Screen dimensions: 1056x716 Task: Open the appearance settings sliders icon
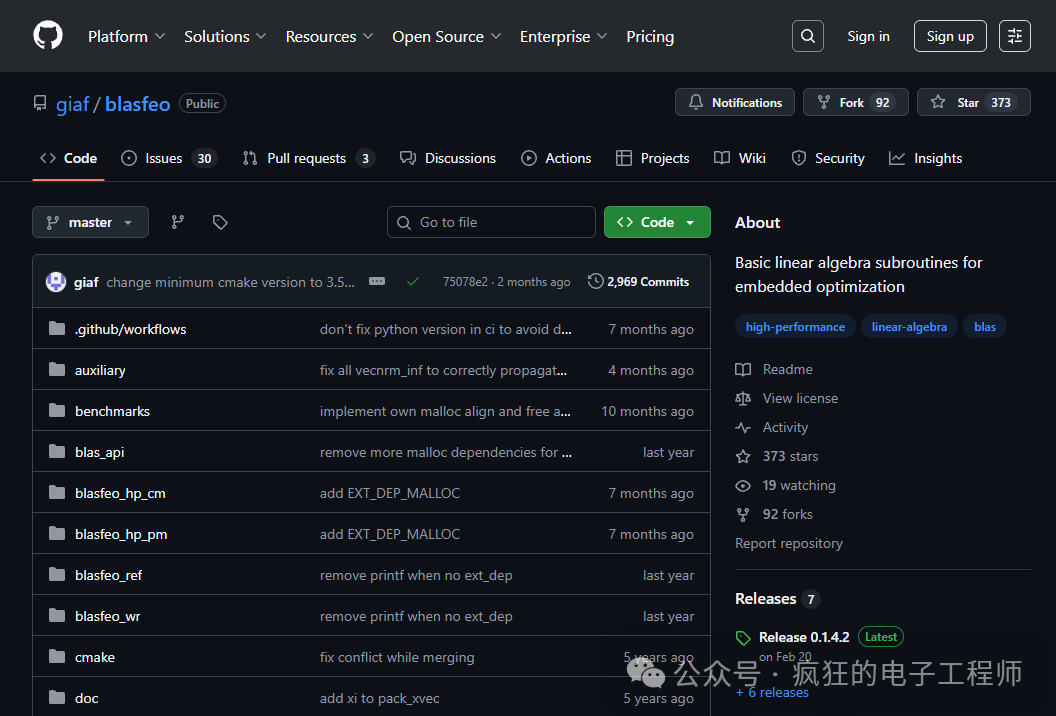(x=1015, y=36)
